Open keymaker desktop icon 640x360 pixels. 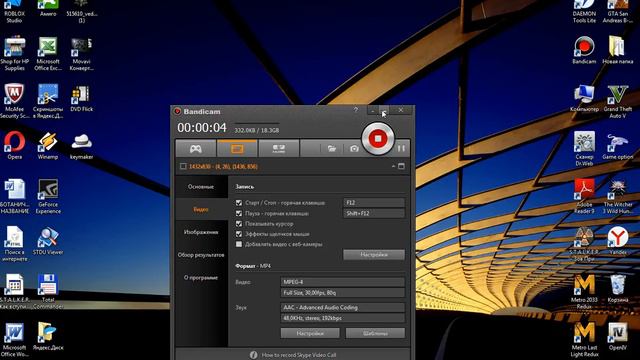[x=81, y=145]
